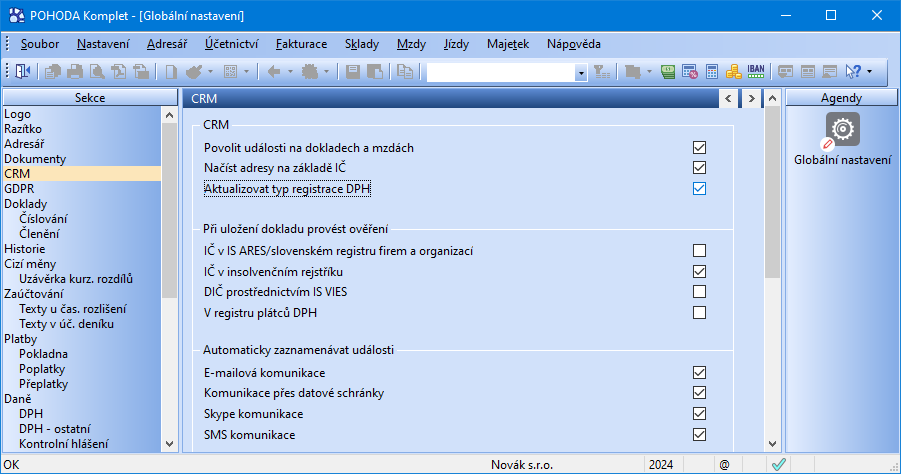Open the Fakturace menu

[302, 44]
